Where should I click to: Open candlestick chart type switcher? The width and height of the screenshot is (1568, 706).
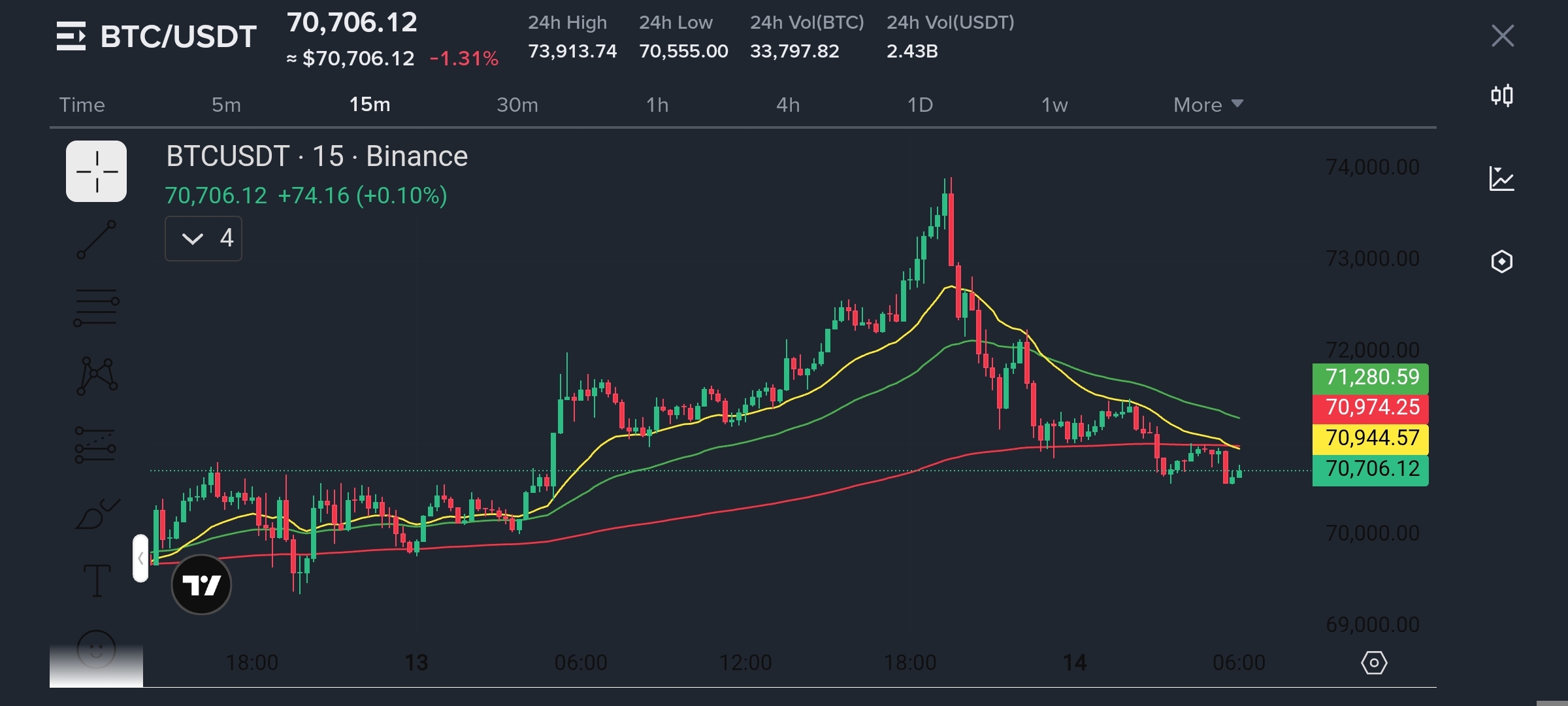[1502, 96]
